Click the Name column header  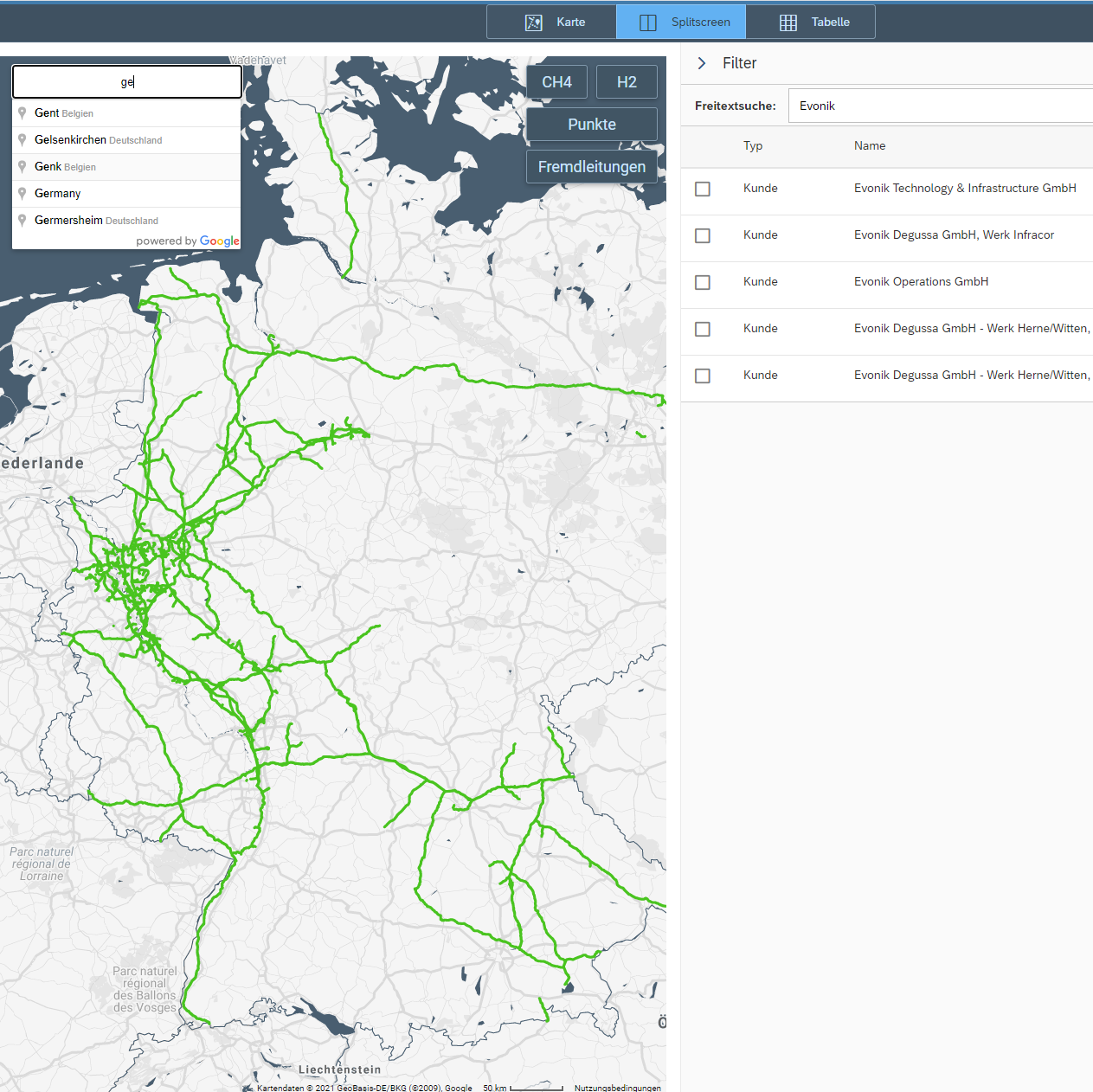(870, 146)
